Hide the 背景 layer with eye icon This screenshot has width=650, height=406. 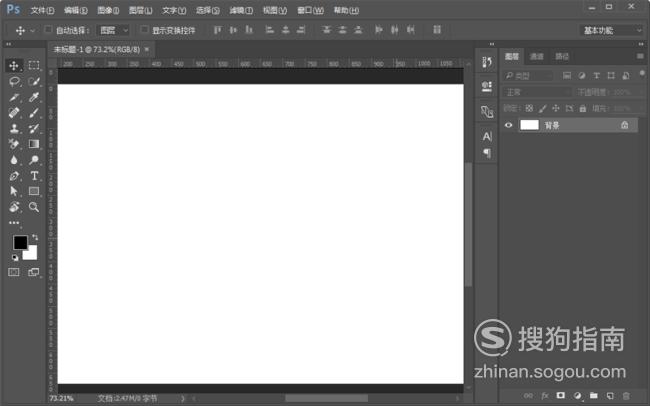[509, 125]
